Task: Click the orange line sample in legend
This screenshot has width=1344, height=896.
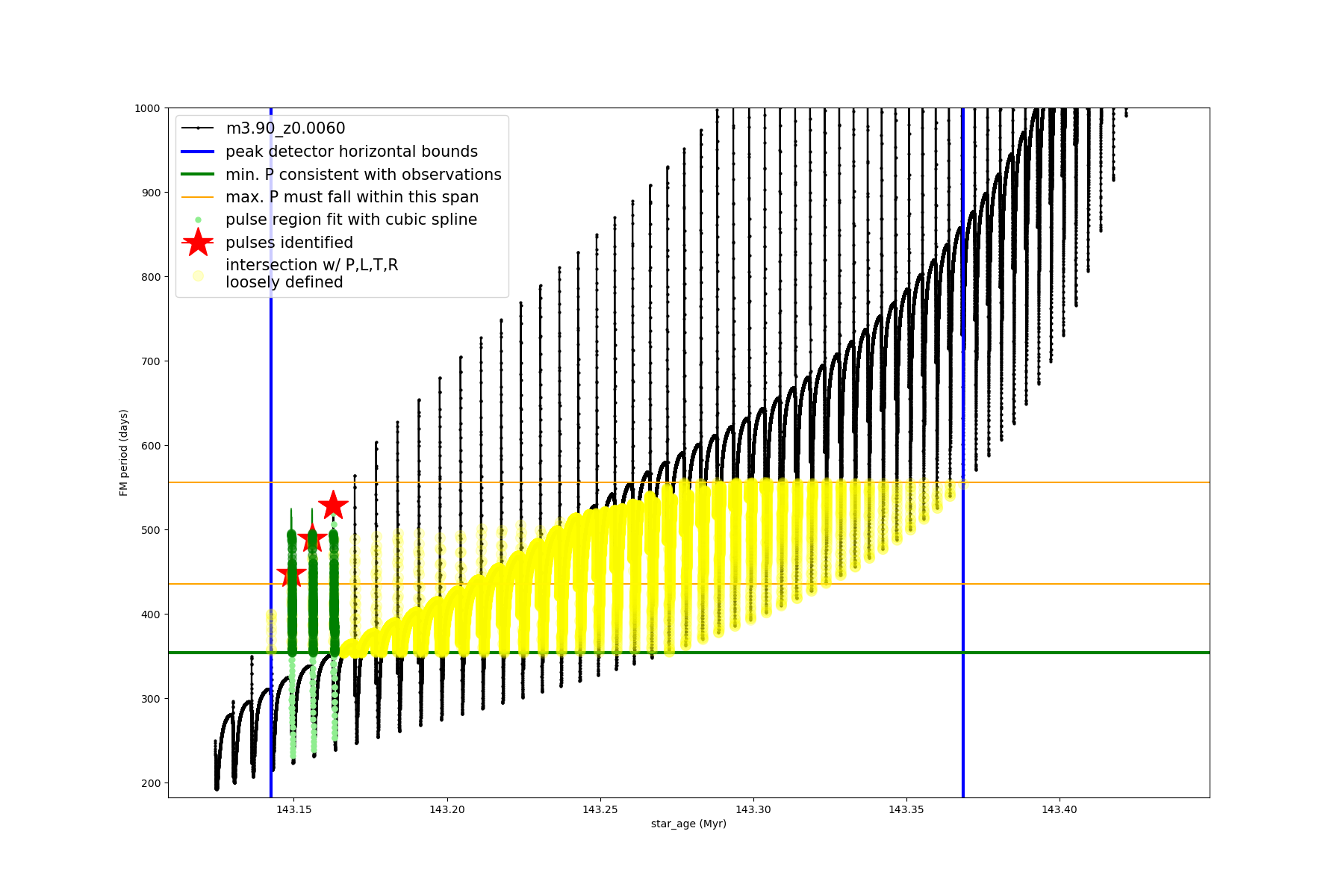Action: pos(198,197)
